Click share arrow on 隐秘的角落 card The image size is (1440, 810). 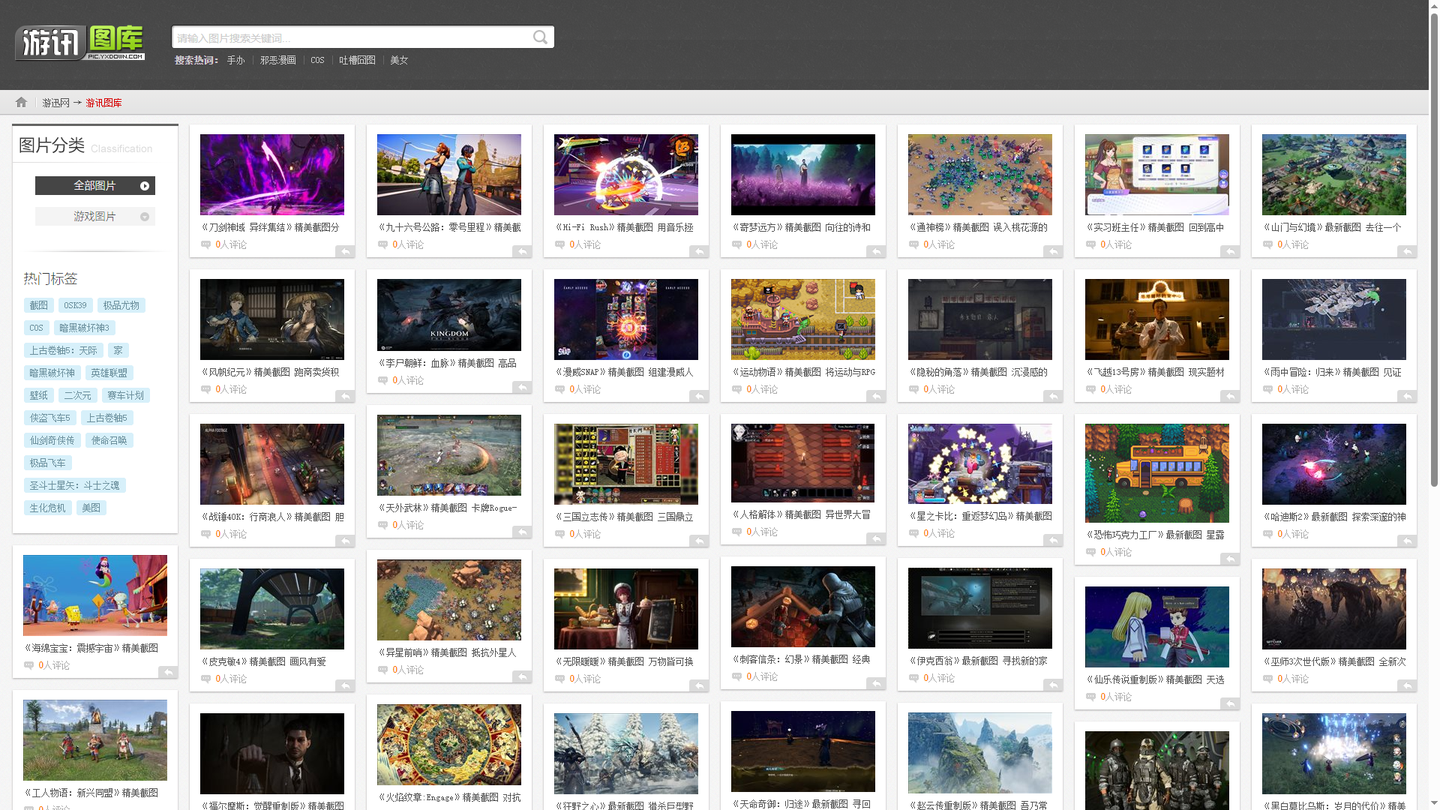(x=1053, y=397)
